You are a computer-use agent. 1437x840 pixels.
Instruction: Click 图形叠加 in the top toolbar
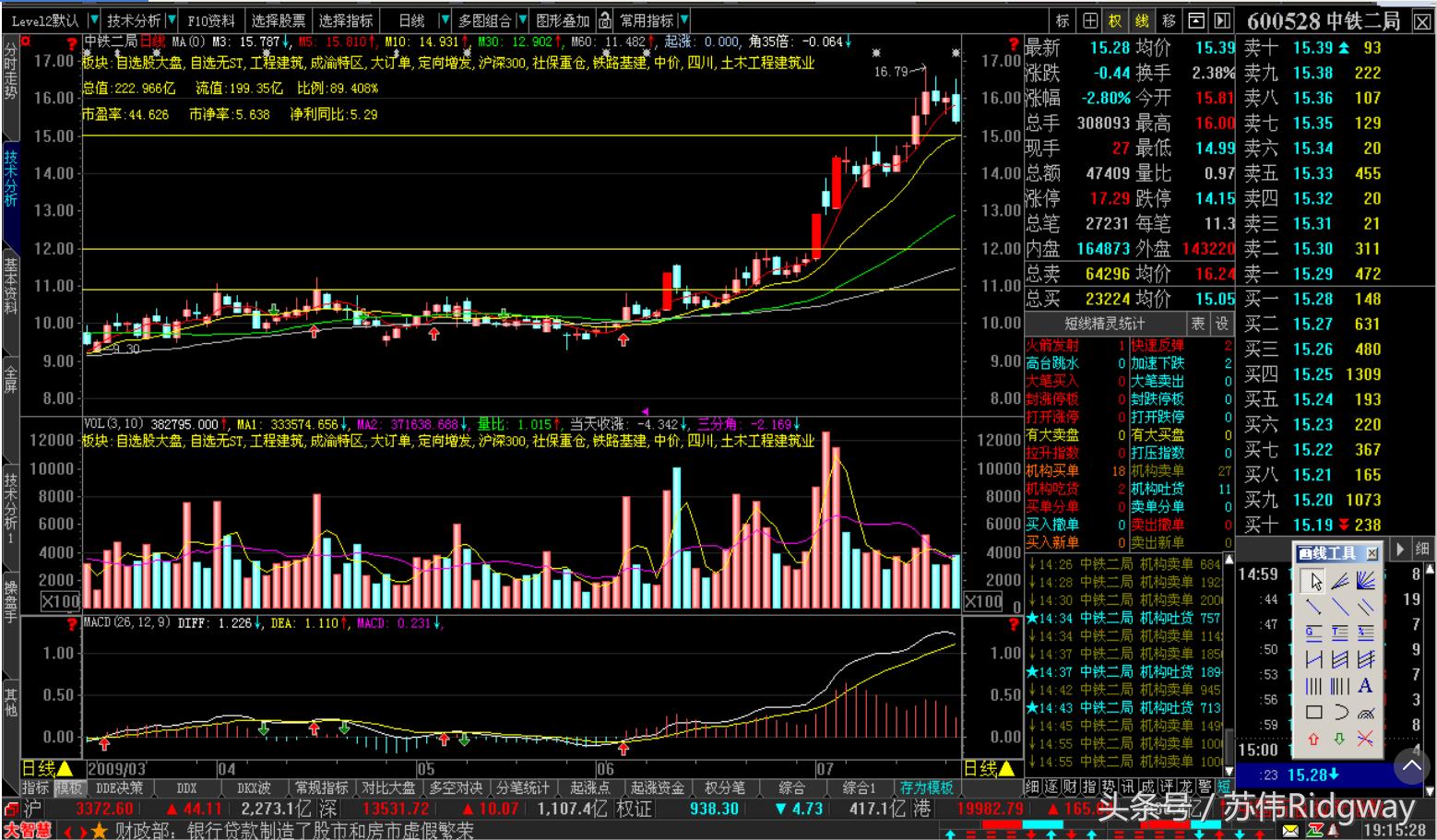click(564, 20)
